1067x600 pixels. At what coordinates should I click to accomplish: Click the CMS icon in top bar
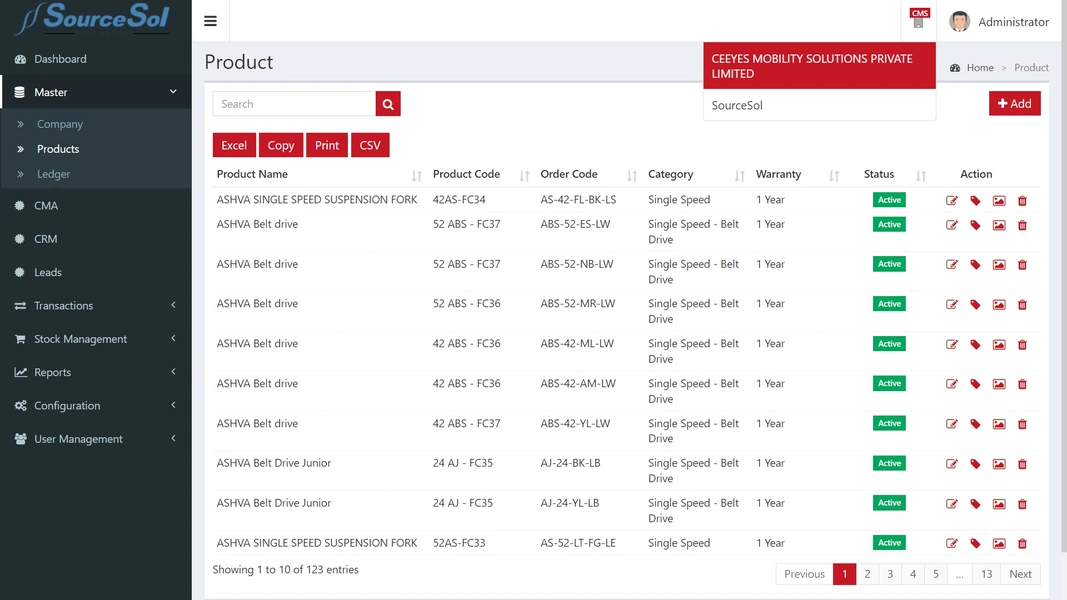click(919, 18)
